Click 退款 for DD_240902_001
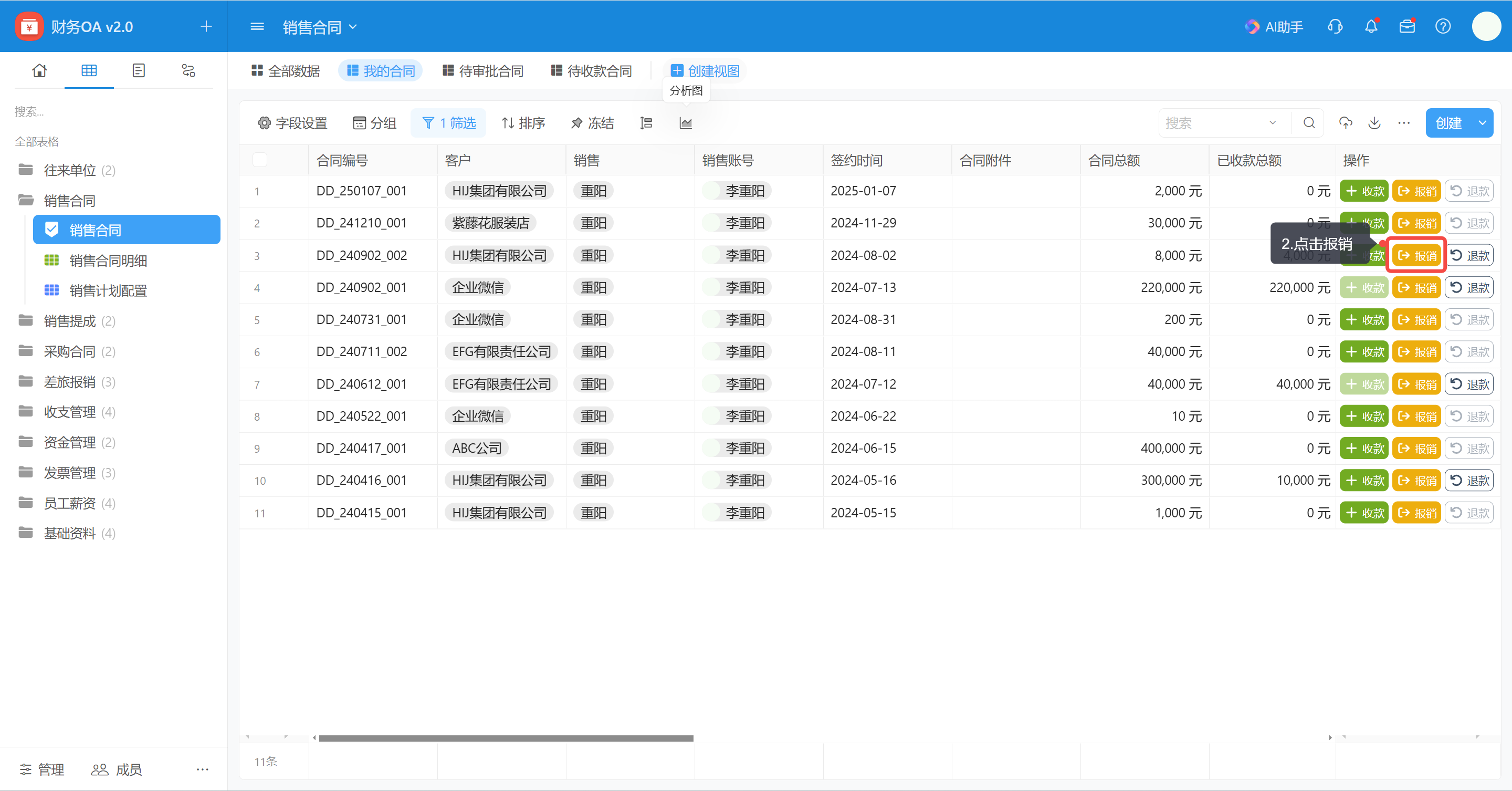The image size is (1512, 791). tap(1469, 288)
